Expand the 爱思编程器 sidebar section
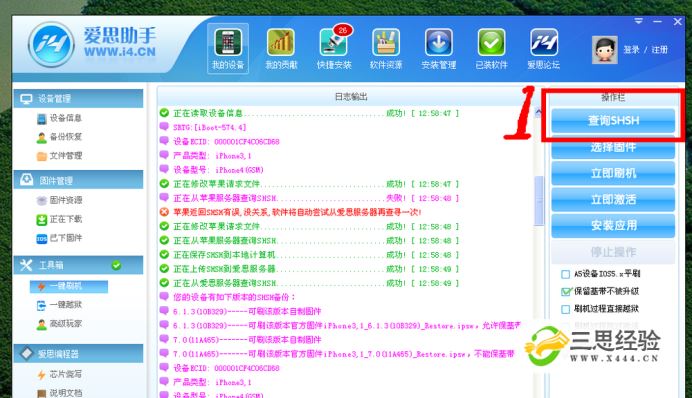Viewport: 692px width, 398px height. pyautogui.click(x=79, y=353)
